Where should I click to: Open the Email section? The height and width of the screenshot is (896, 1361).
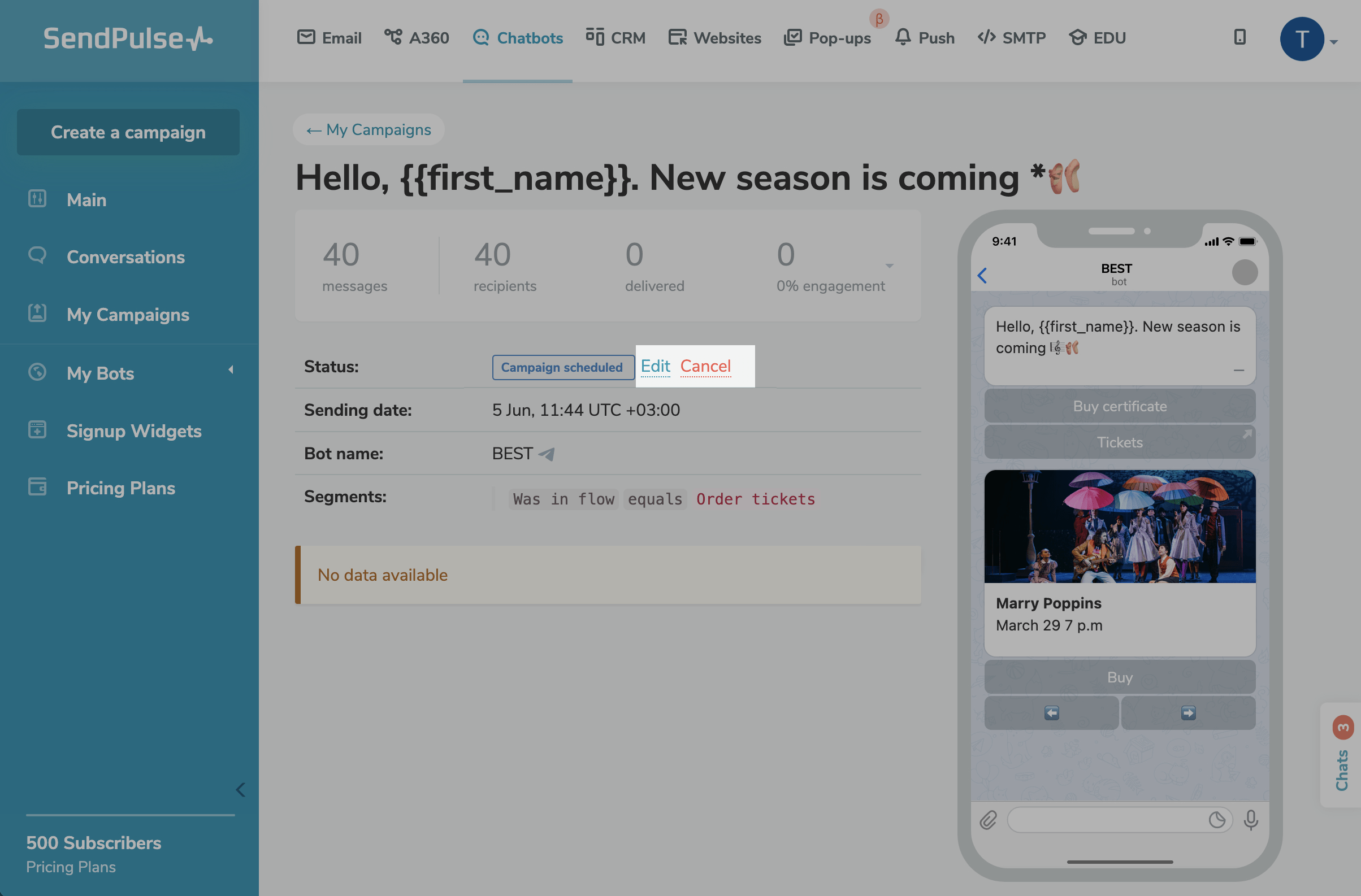(341, 36)
